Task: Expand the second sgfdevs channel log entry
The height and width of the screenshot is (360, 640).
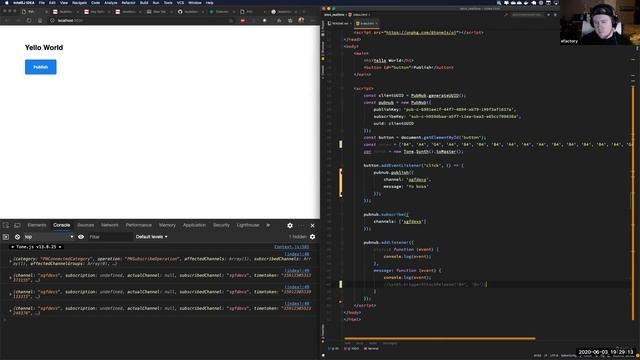Action: pyautogui.click(x=11, y=294)
